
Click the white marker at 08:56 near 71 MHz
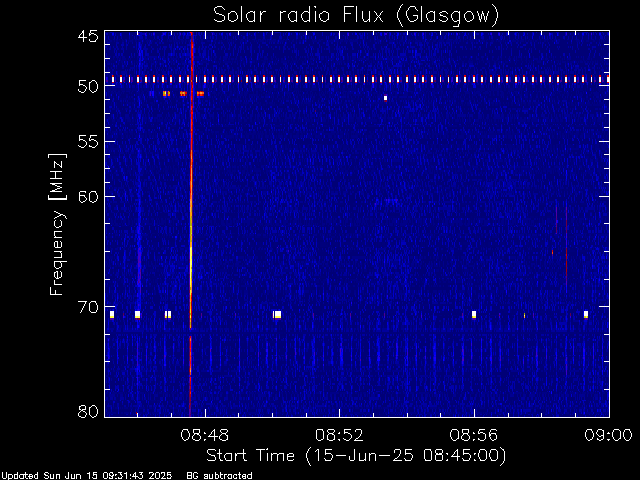(474, 314)
